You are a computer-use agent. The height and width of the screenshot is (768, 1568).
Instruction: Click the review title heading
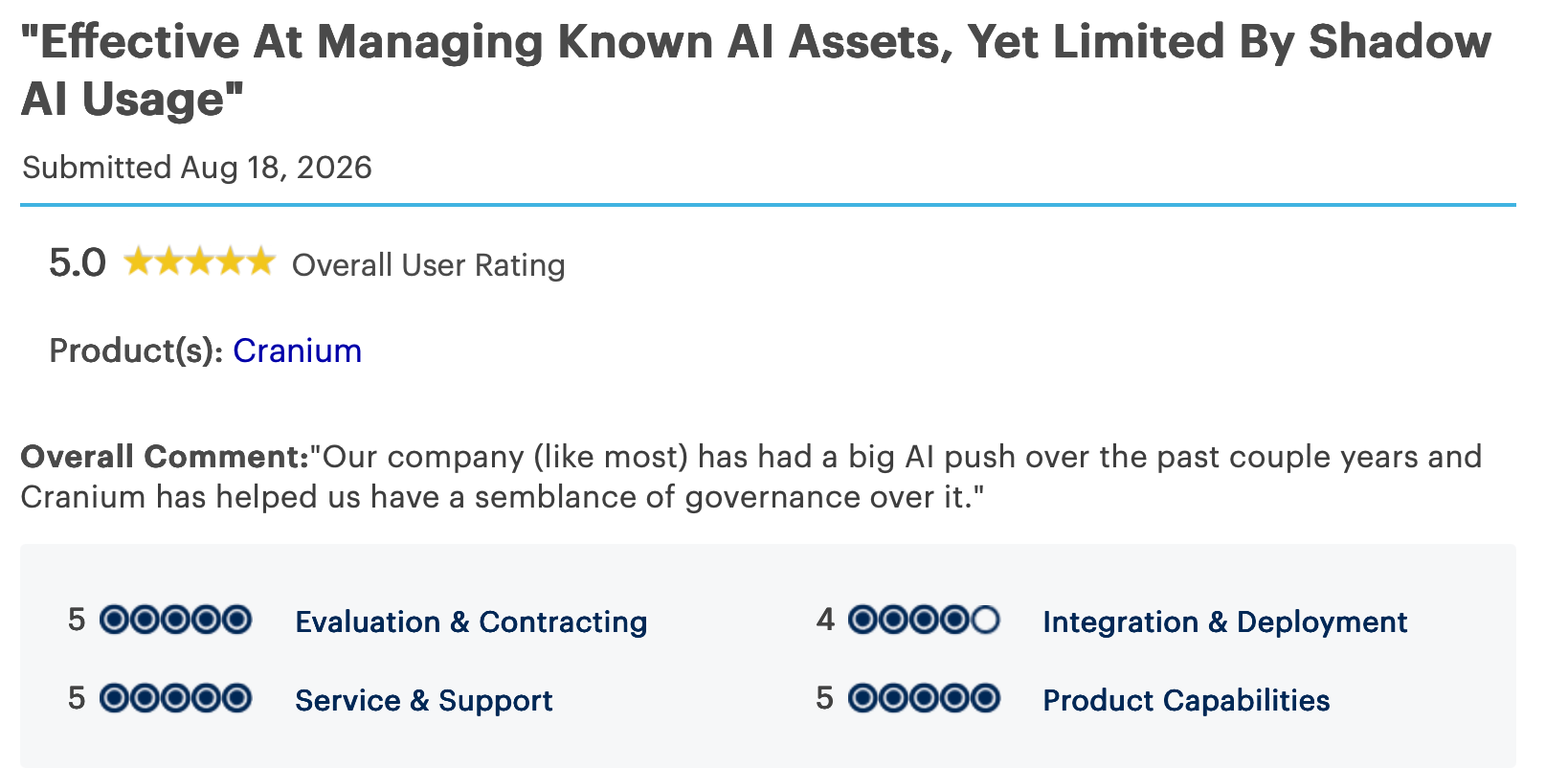[x=756, y=70]
